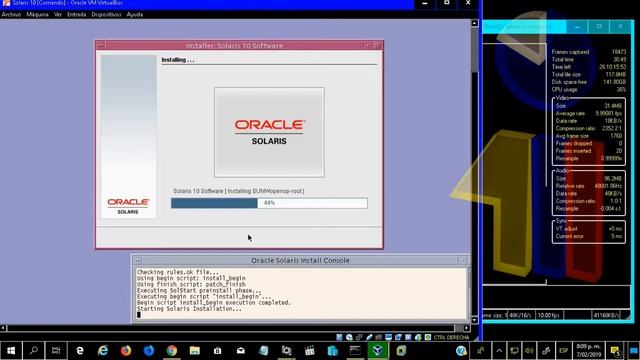Click the CTRL DERECHA host key indicator
The image size is (640, 360).
point(451,338)
